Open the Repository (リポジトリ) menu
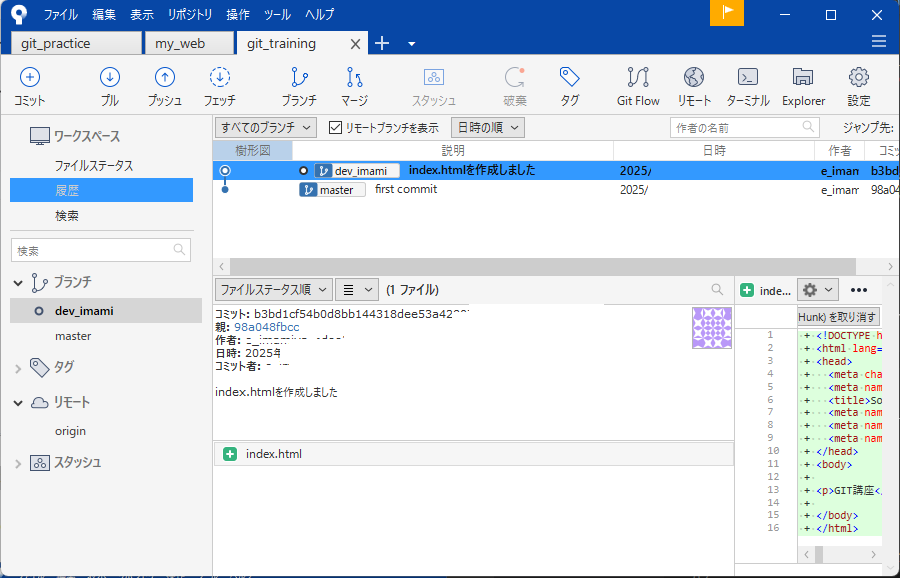The height and width of the screenshot is (578, 900). point(190,15)
